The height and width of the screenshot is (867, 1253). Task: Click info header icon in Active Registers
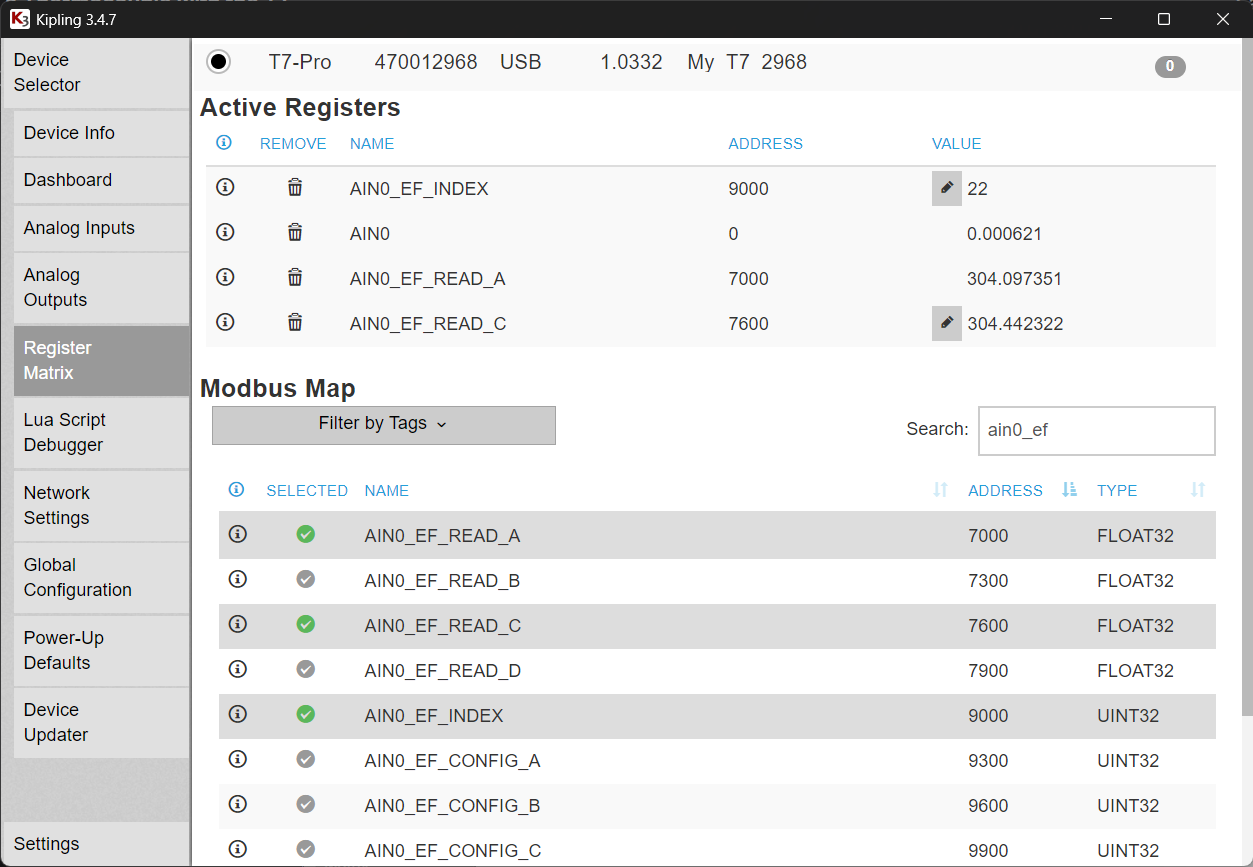pyautogui.click(x=224, y=143)
